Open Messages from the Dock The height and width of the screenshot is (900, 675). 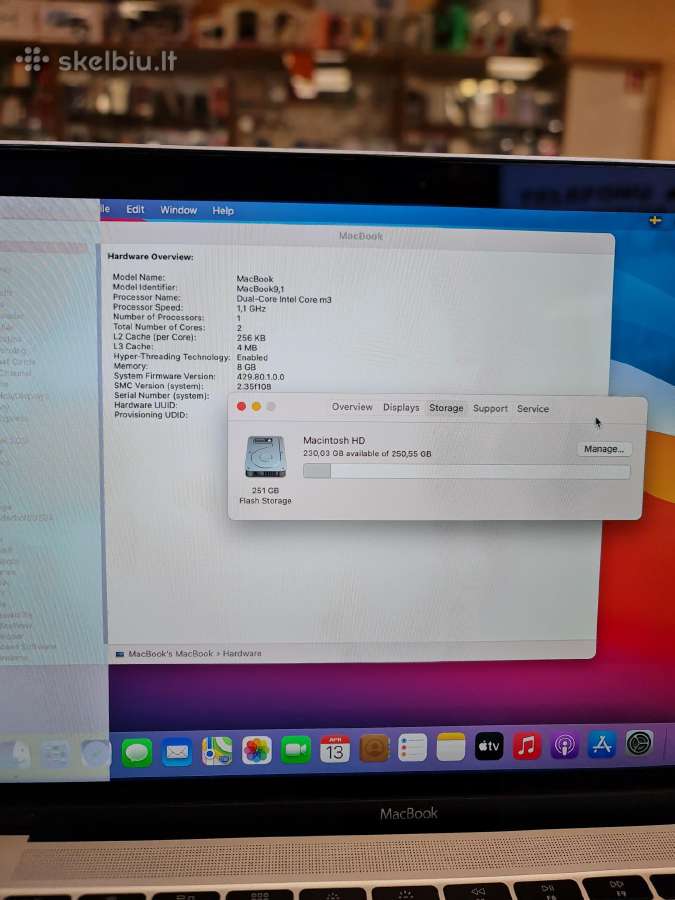coord(137,752)
